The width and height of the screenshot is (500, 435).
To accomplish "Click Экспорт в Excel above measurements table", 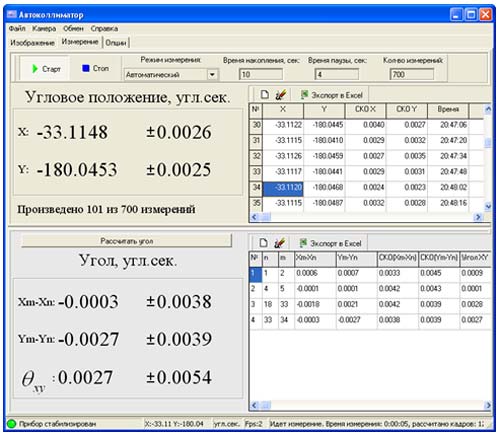I will click(x=332, y=95).
